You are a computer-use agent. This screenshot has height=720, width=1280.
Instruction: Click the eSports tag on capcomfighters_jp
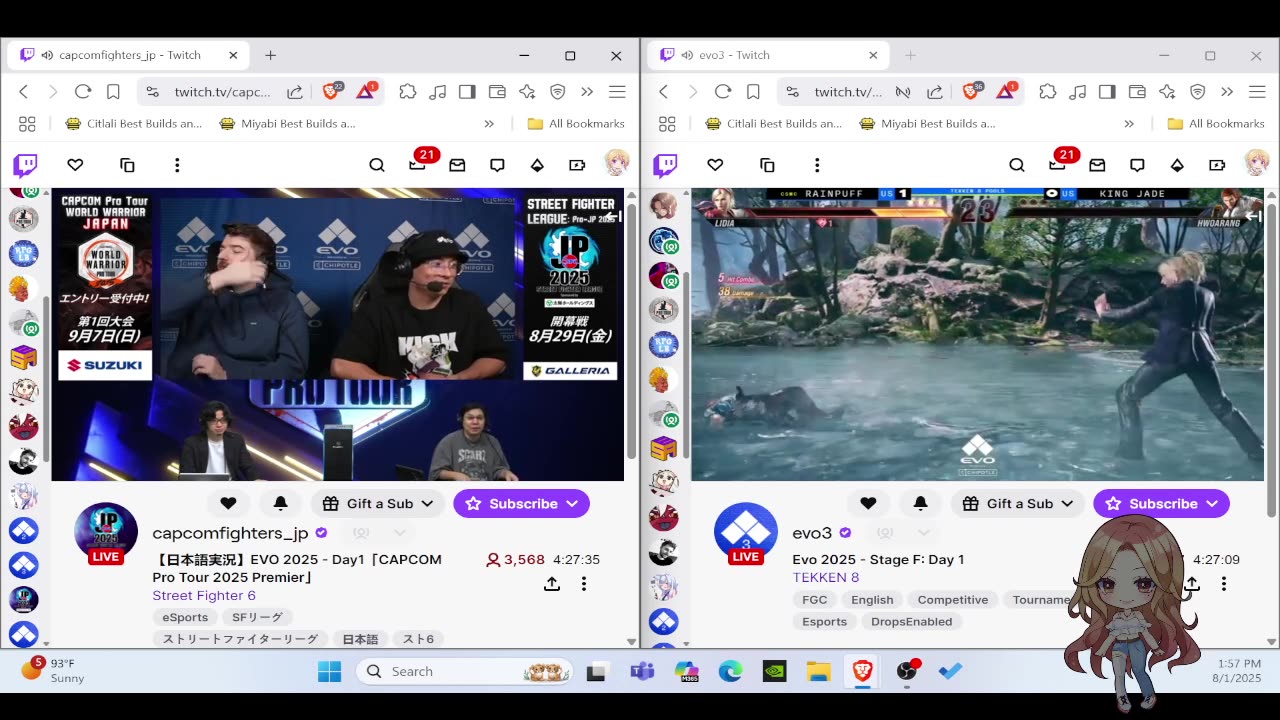pyautogui.click(x=186, y=617)
